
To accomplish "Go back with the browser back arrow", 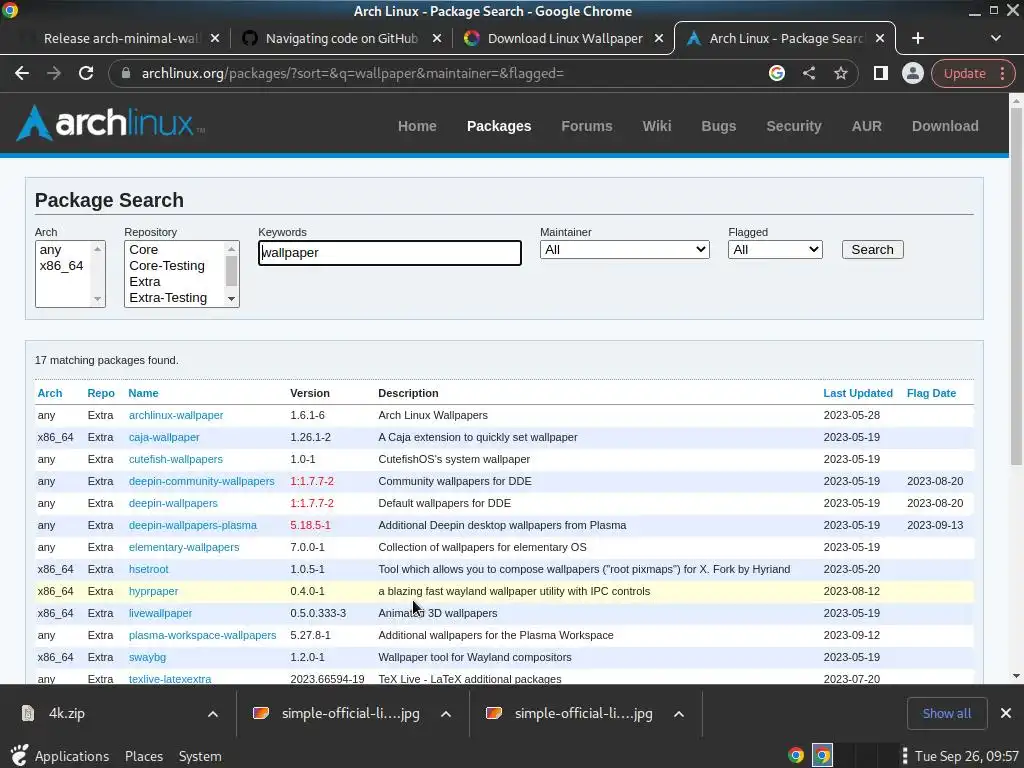I will coord(22,73).
